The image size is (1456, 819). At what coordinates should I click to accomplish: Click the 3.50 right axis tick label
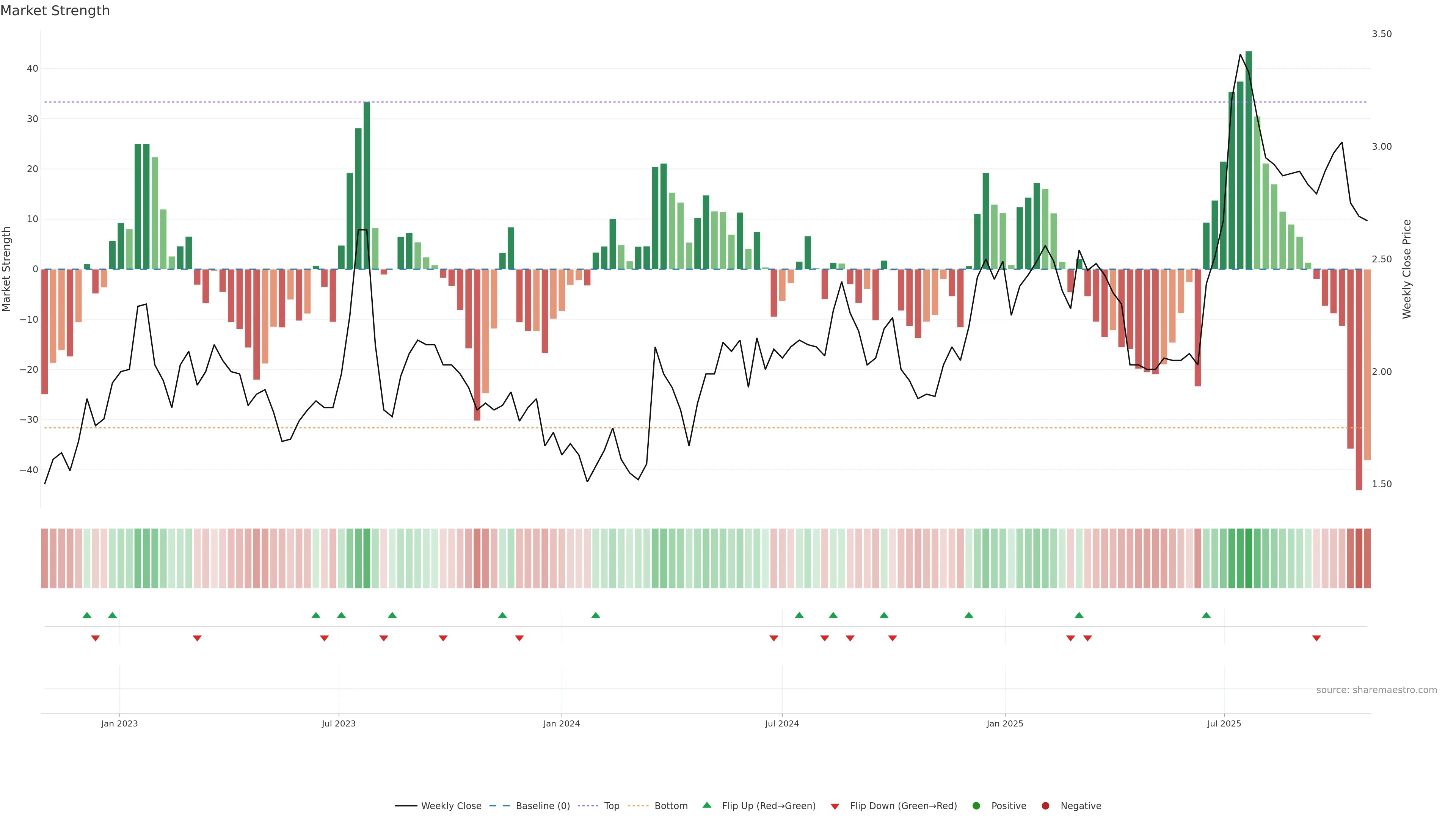[x=1381, y=34]
